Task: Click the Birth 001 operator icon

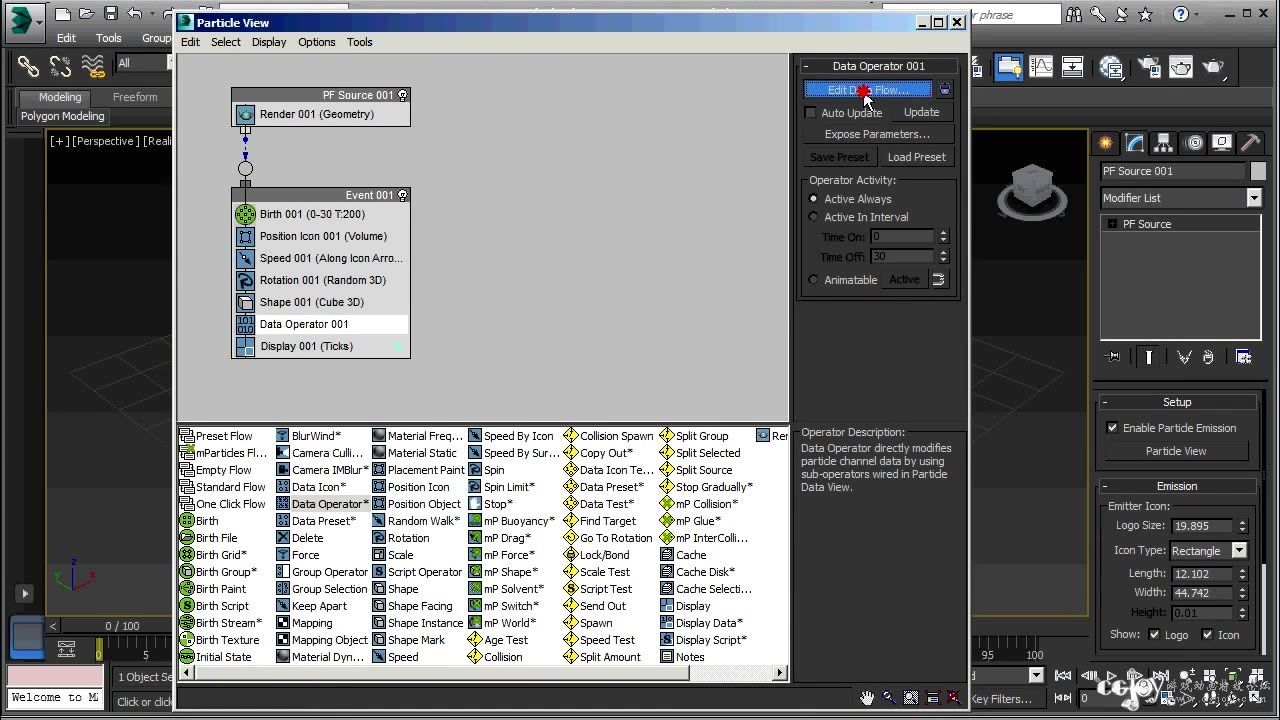Action: click(x=245, y=214)
